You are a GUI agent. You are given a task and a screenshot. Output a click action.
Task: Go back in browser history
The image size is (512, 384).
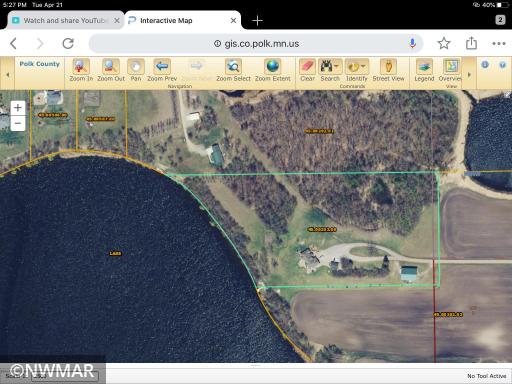point(14,43)
